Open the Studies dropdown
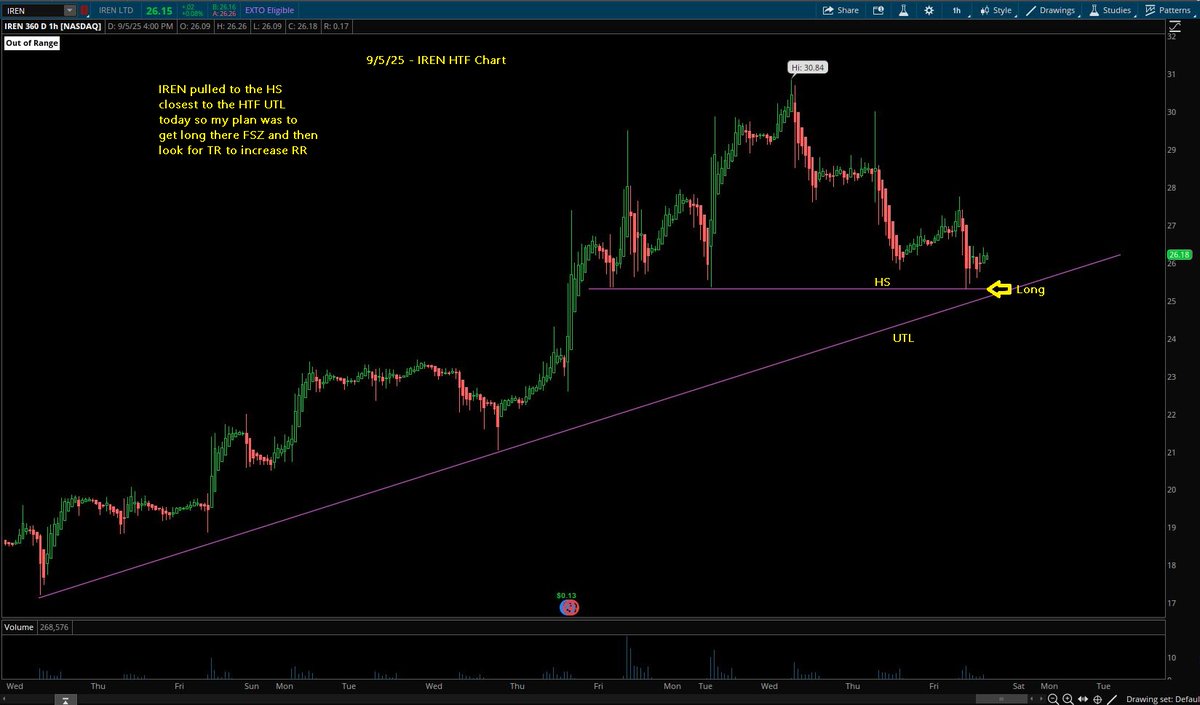1200x705 pixels. point(1111,10)
